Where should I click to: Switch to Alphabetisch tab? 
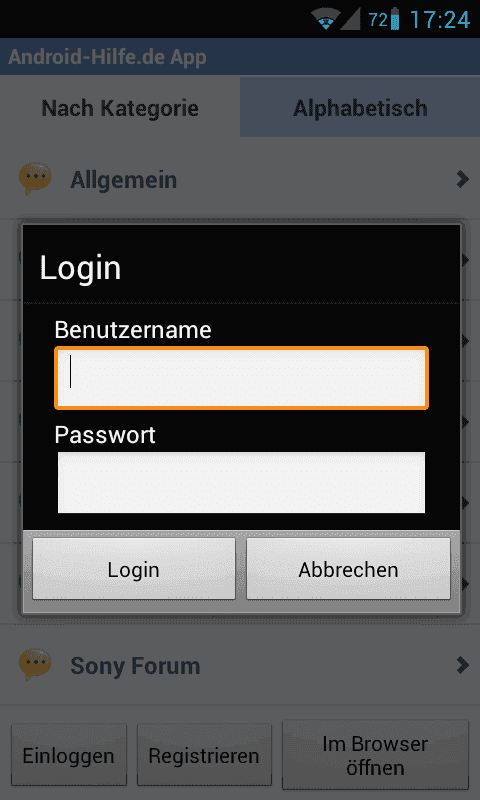click(360, 108)
